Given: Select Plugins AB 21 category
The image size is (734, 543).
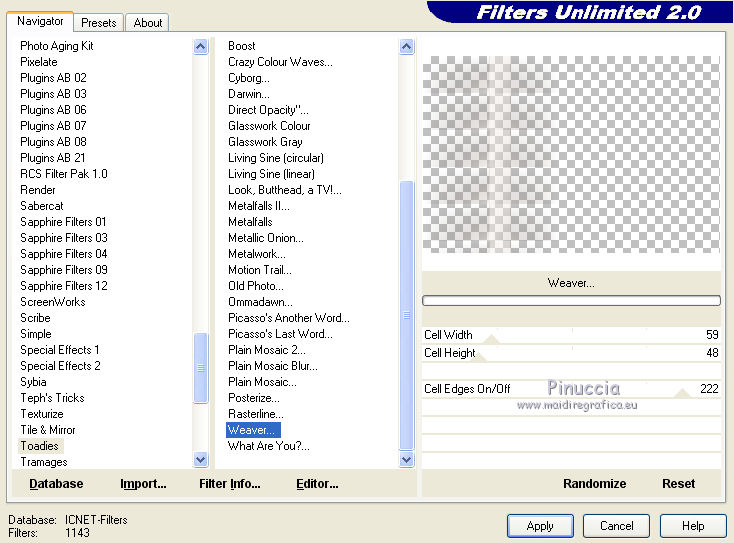Looking at the screenshot, I should (52, 158).
